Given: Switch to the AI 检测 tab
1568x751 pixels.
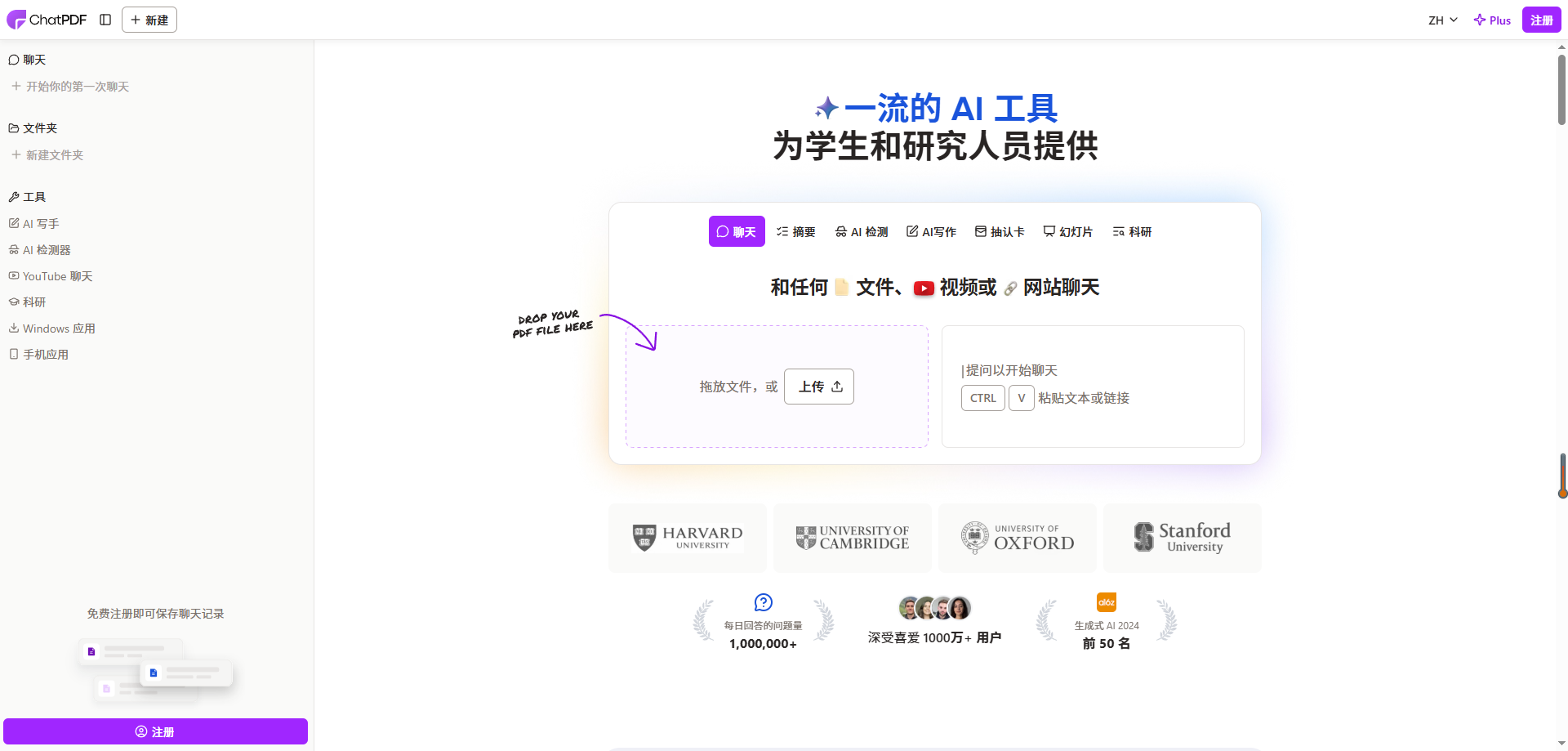Looking at the screenshot, I should (x=862, y=232).
